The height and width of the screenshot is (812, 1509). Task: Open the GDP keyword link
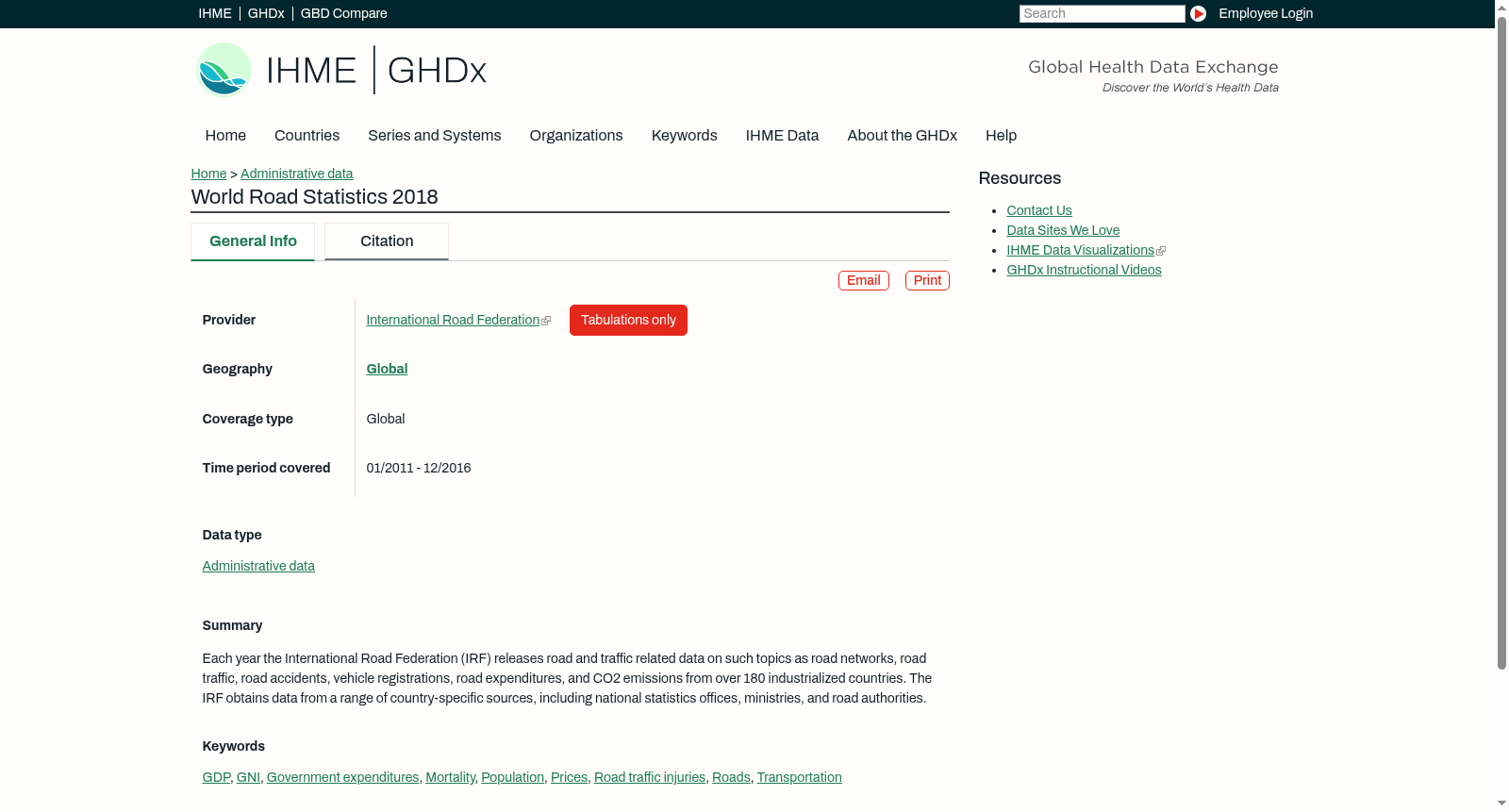click(x=216, y=778)
